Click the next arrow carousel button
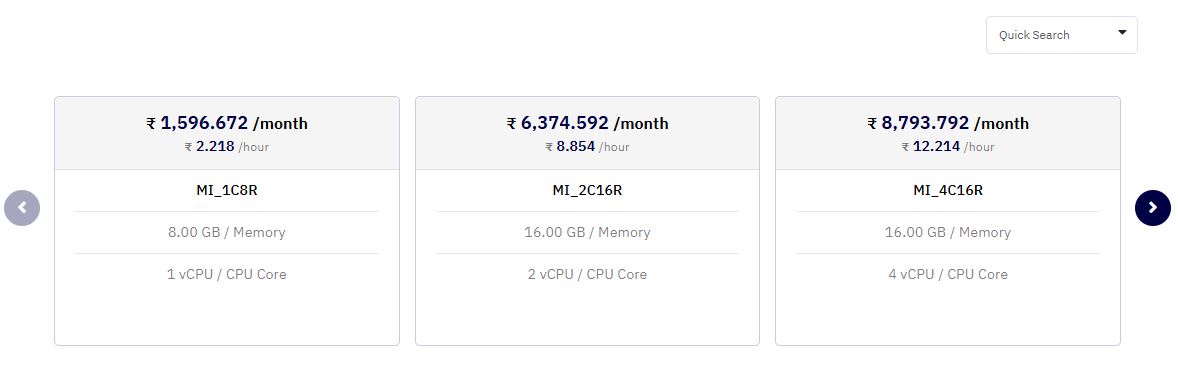This screenshot has width=1178, height=367. pyautogui.click(x=1152, y=208)
